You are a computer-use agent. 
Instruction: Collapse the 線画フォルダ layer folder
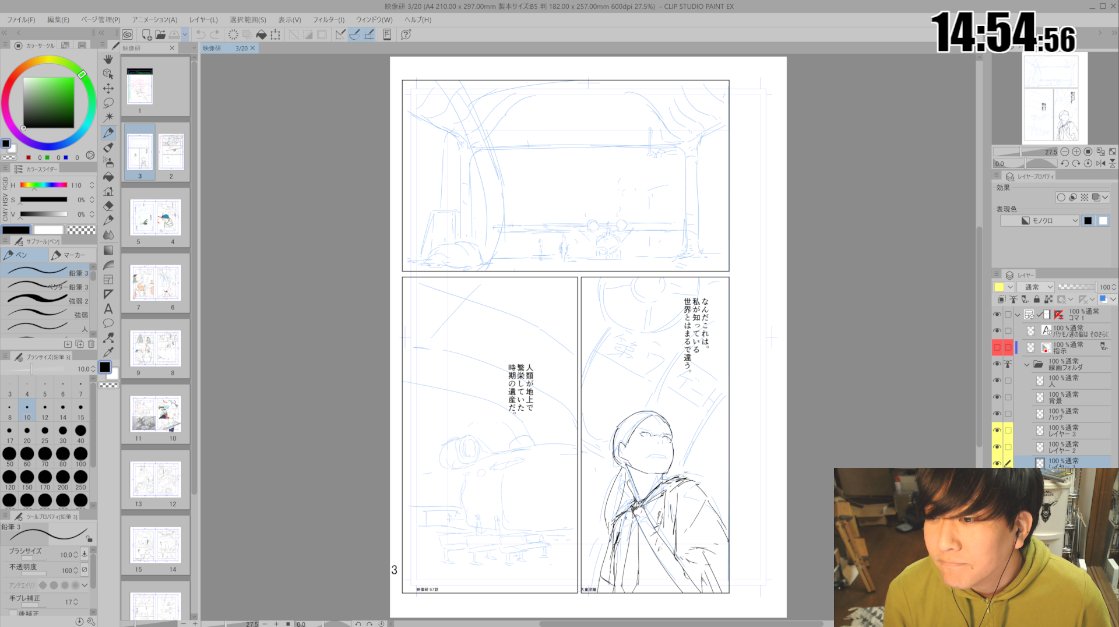click(1027, 365)
